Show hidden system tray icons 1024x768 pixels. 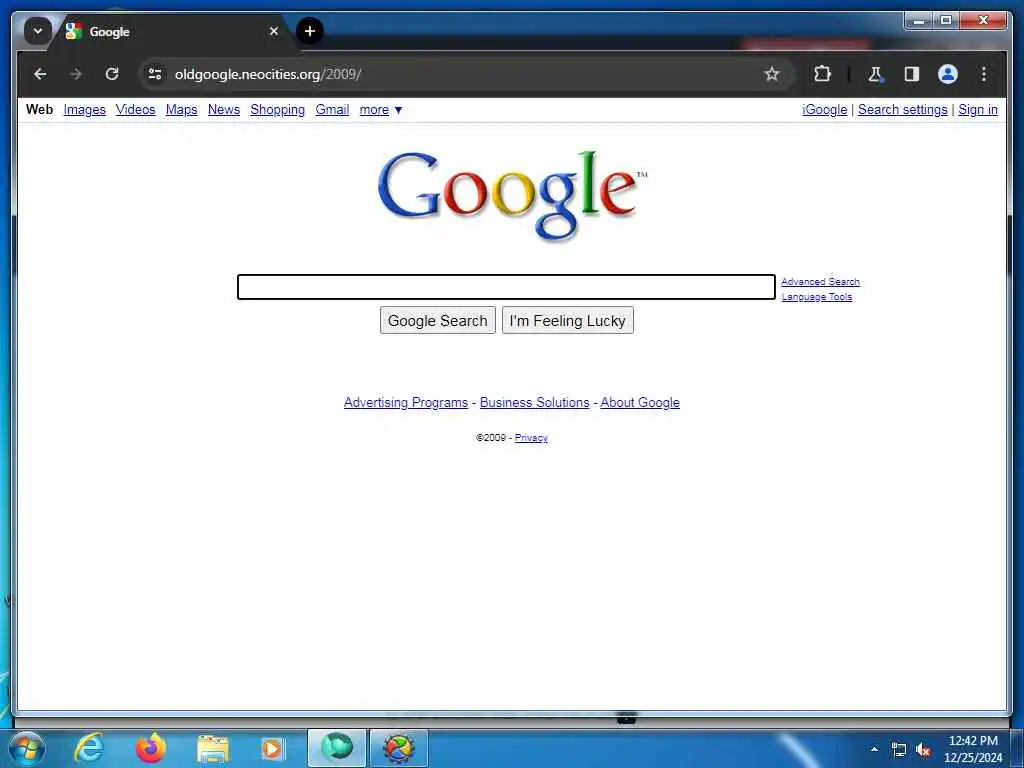(874, 749)
